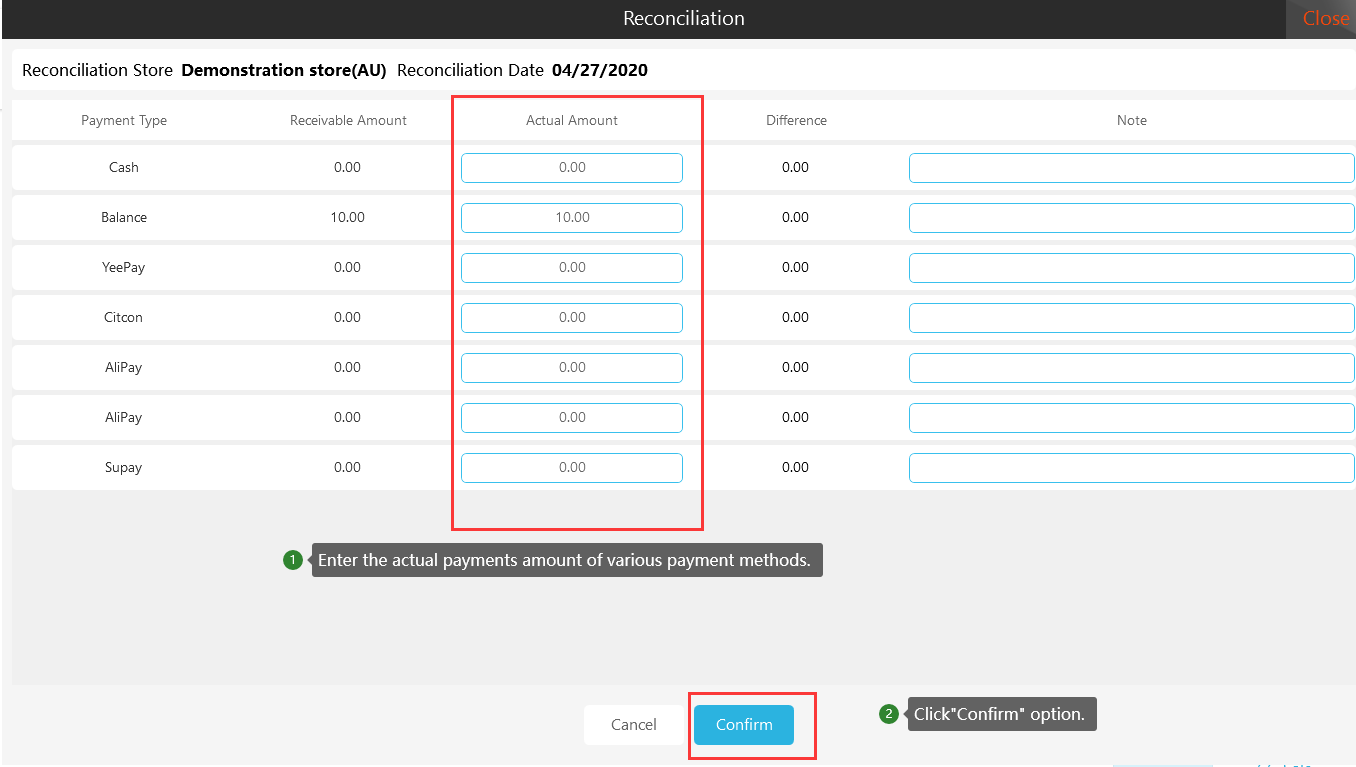1356x767 pixels.
Task: Select the lower AliPay note field
Action: click(x=1131, y=418)
